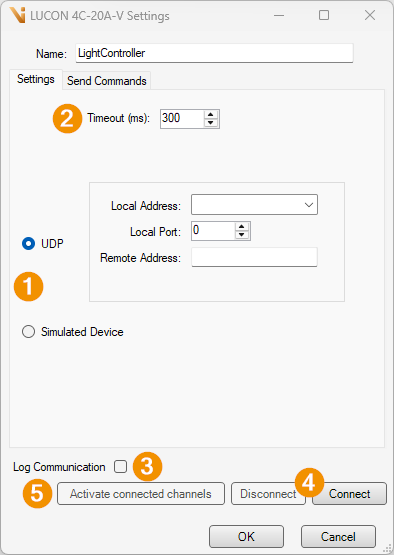
Task: Click the Connect button
Action: 349,493
